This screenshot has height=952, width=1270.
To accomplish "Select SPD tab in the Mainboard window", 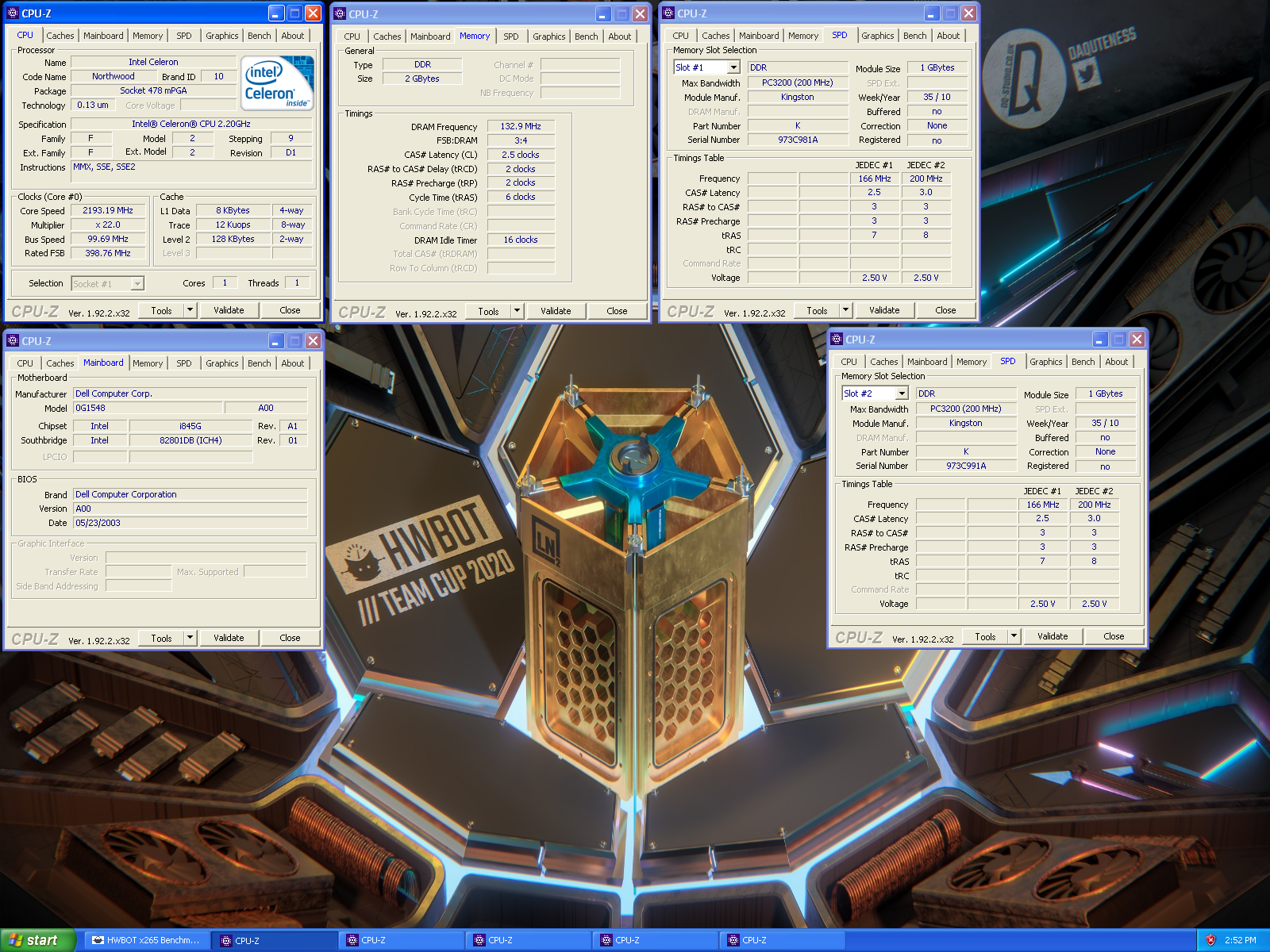I will (184, 363).
